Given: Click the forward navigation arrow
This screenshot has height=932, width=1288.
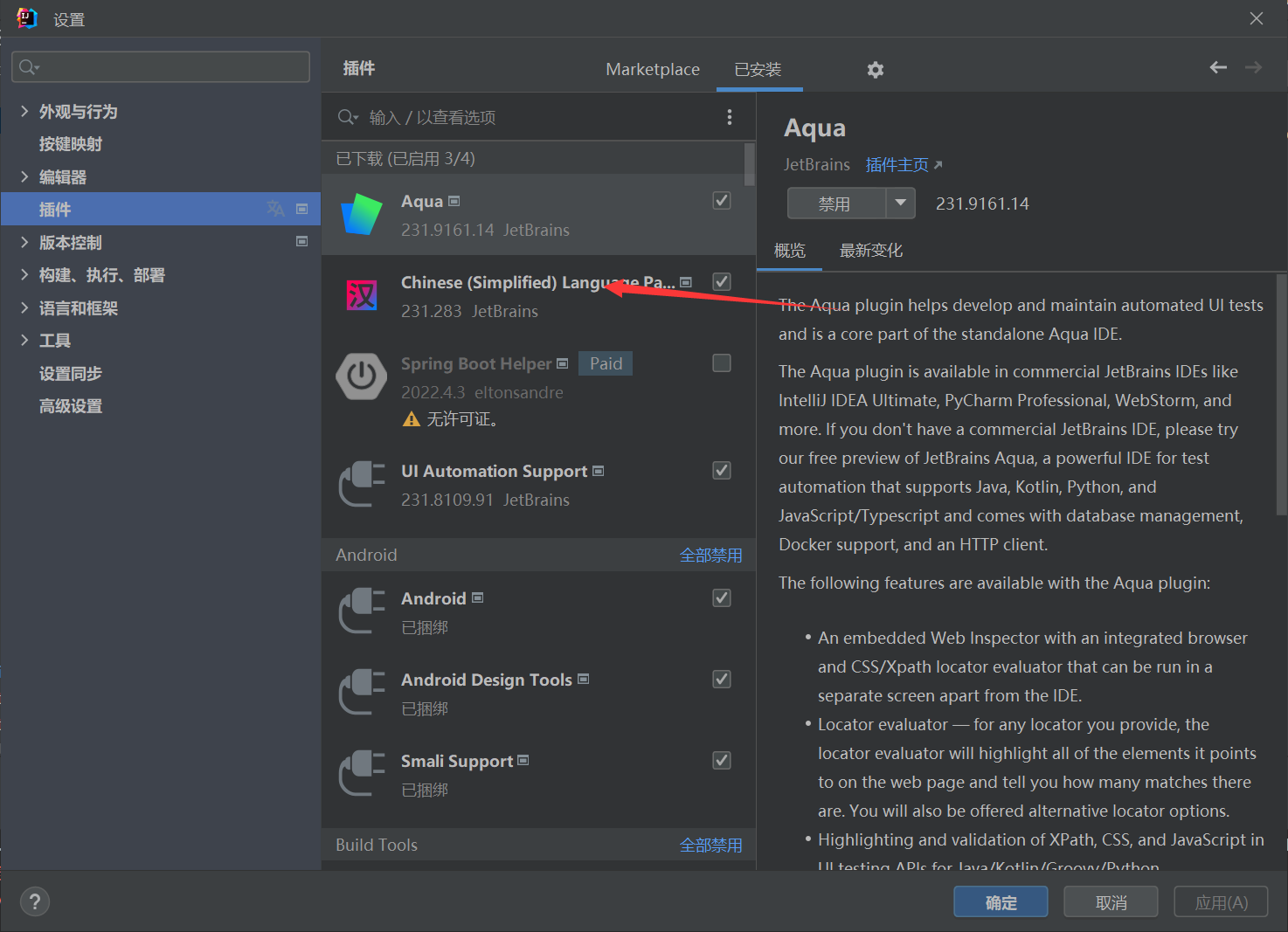Looking at the screenshot, I should click(1254, 67).
